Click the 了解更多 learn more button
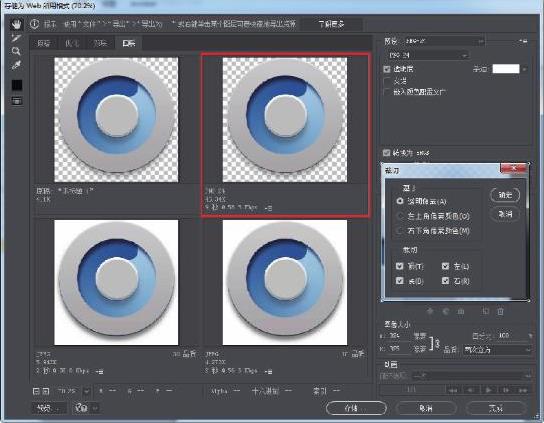The width and height of the screenshot is (544, 423). tap(331, 24)
